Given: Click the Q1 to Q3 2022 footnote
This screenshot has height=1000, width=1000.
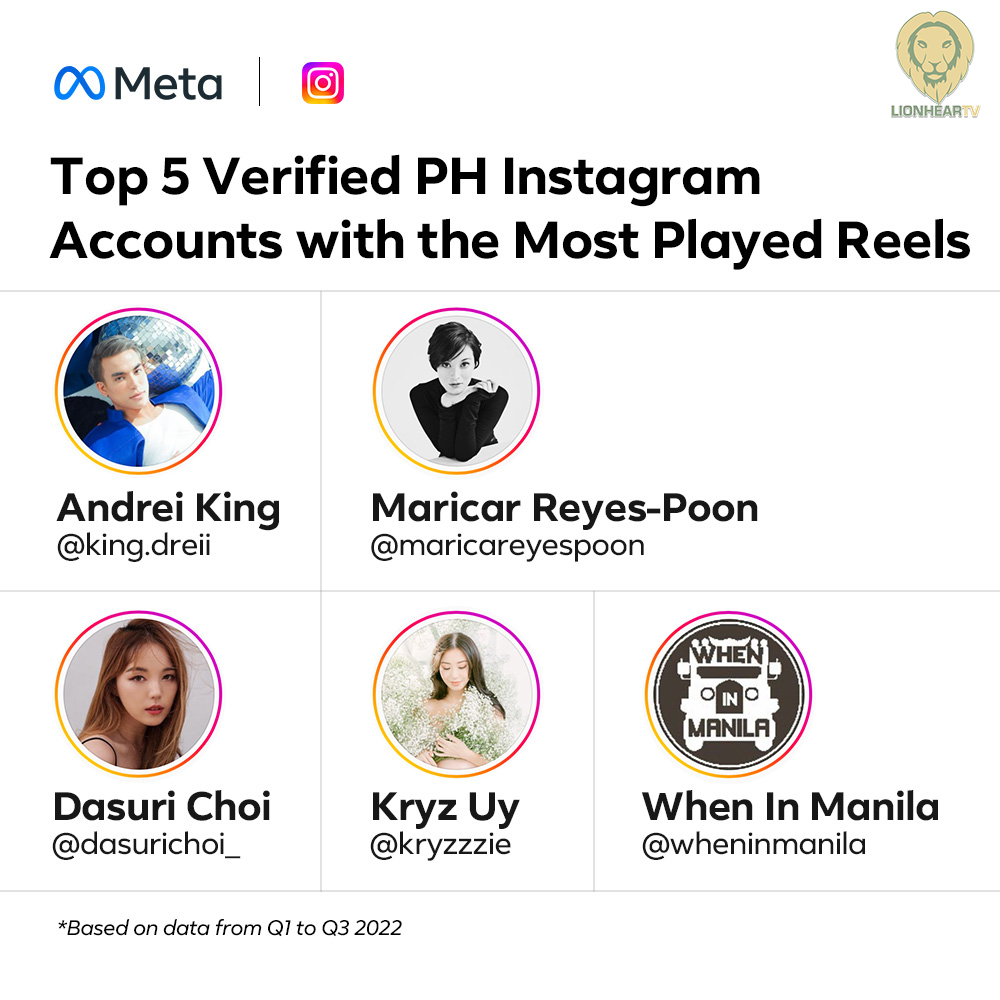Looking at the screenshot, I should [229, 928].
